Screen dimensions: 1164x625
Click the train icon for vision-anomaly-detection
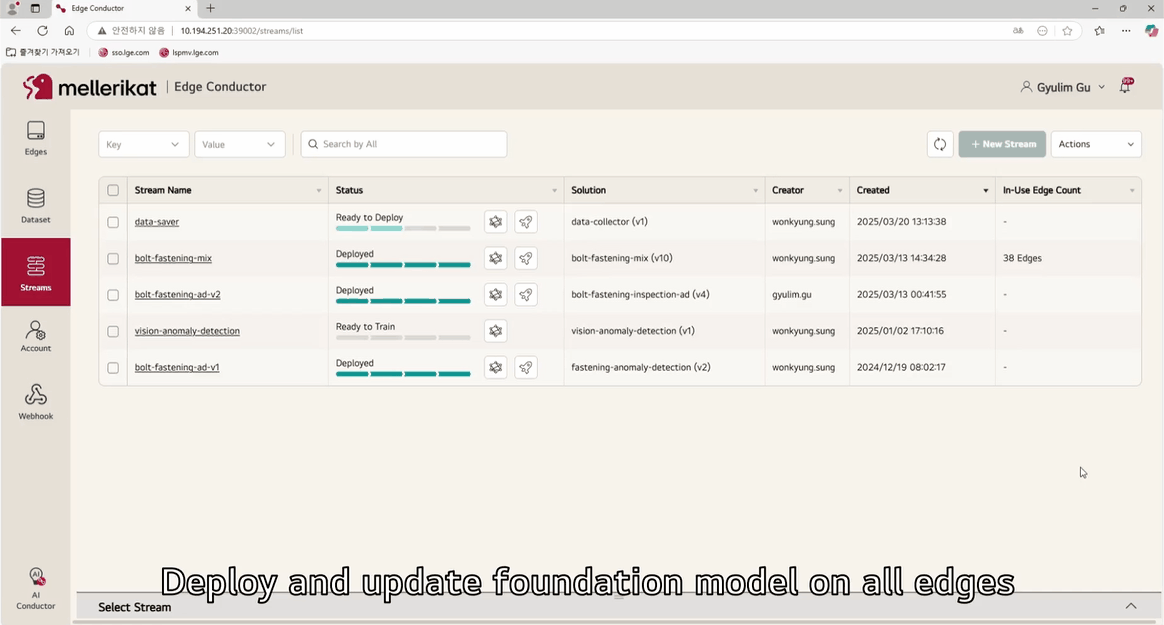click(495, 331)
